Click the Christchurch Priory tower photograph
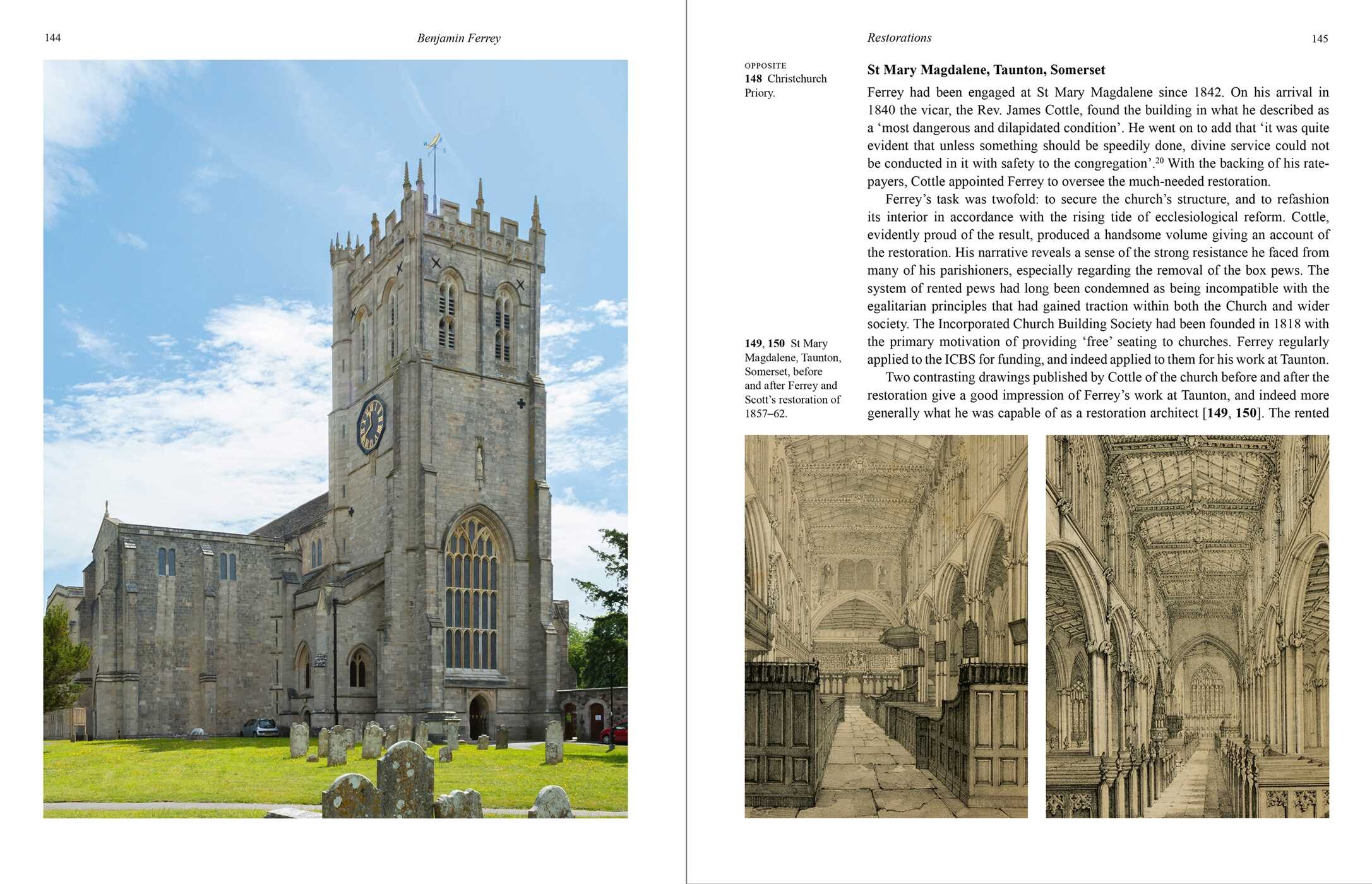The height and width of the screenshot is (884, 1372). 335,439
